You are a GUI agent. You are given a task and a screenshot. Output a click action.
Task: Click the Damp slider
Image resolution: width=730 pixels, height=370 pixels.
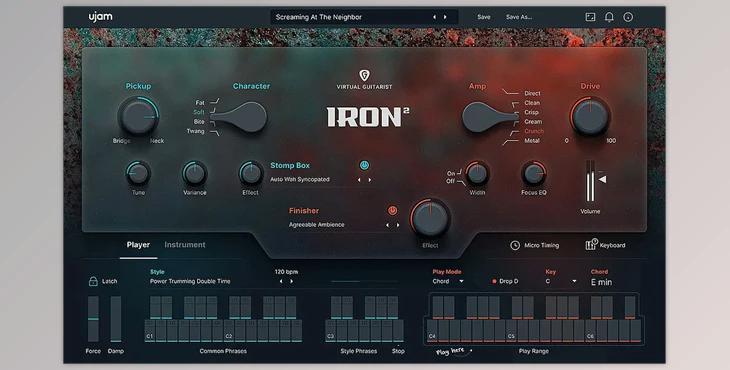[x=115, y=319]
